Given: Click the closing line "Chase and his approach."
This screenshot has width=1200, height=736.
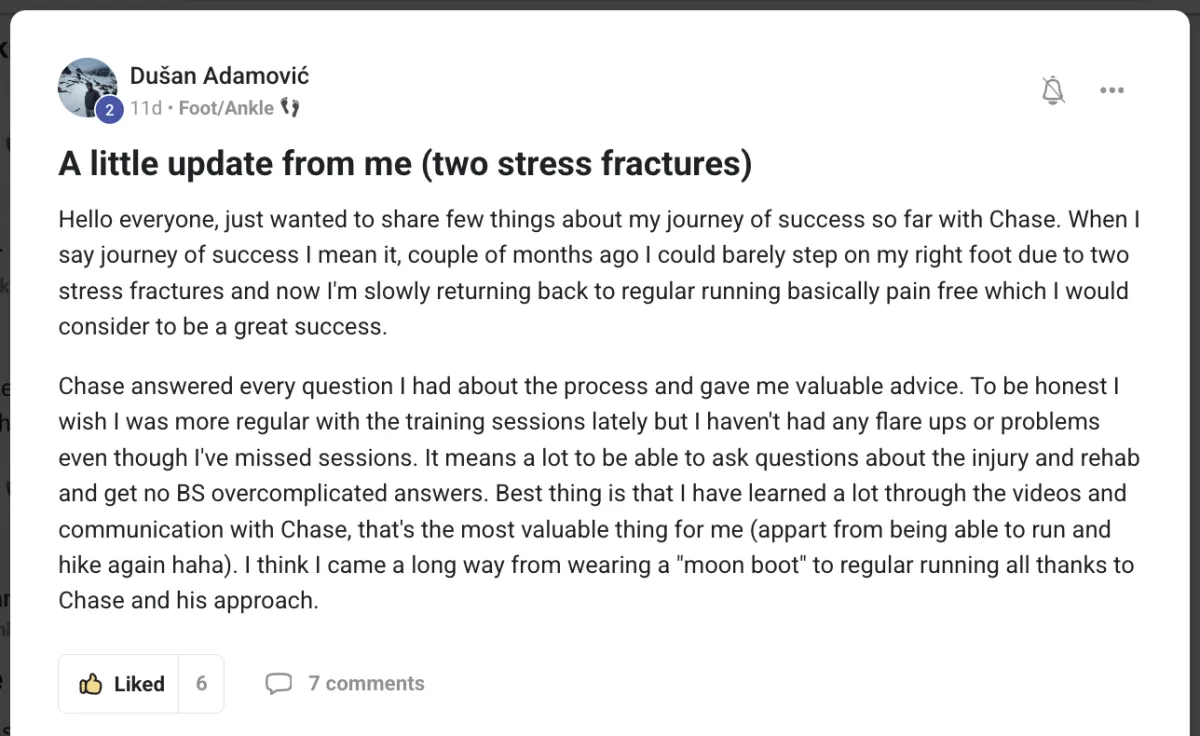Looking at the screenshot, I should 187,601.
